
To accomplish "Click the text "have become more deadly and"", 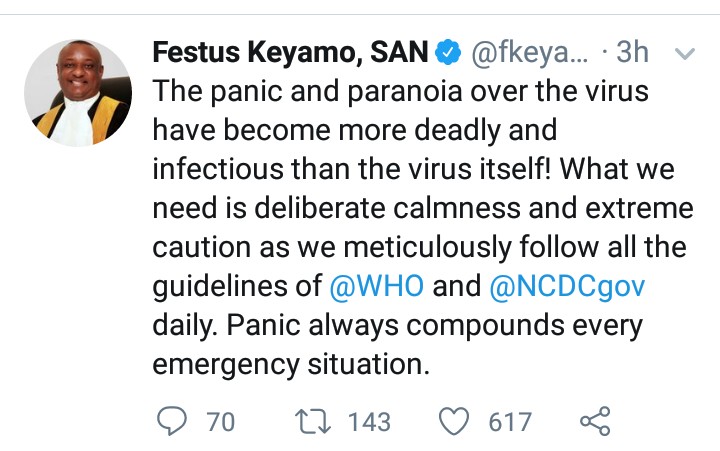I will click(x=354, y=132).
